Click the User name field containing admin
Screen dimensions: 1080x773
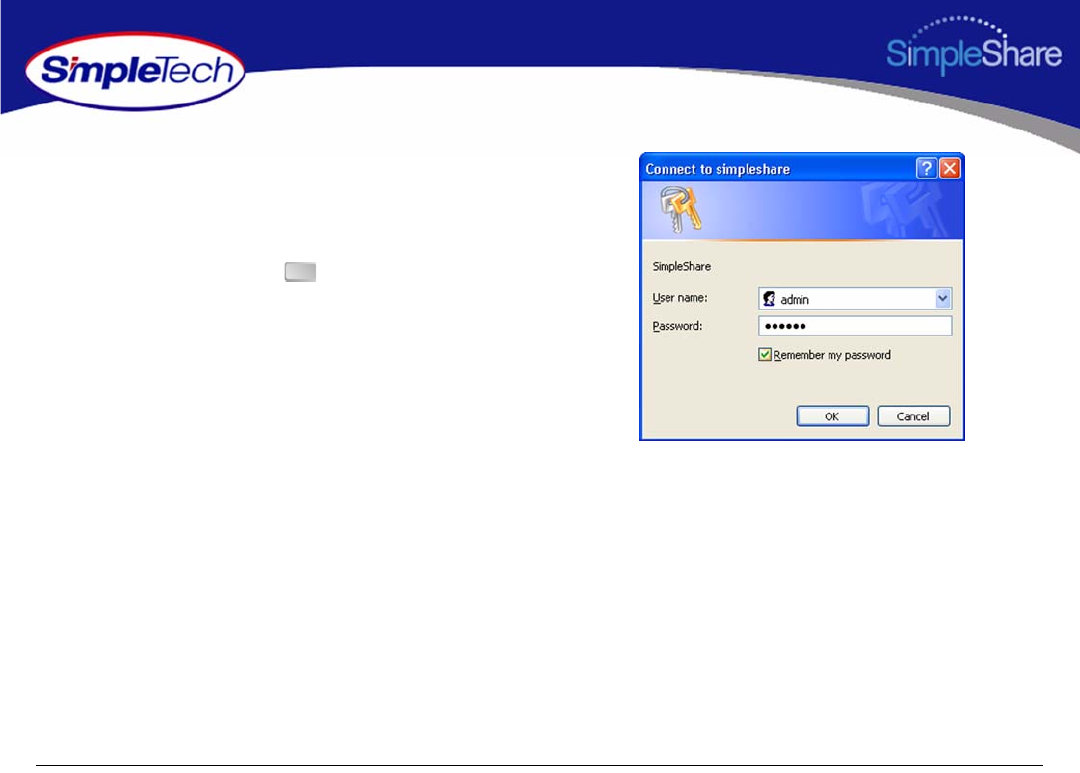[855, 298]
